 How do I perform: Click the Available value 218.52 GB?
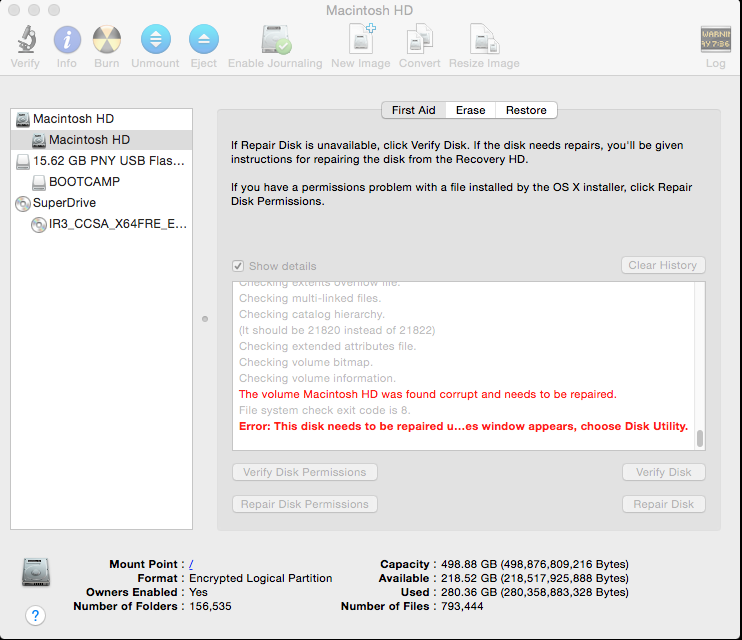535,578
